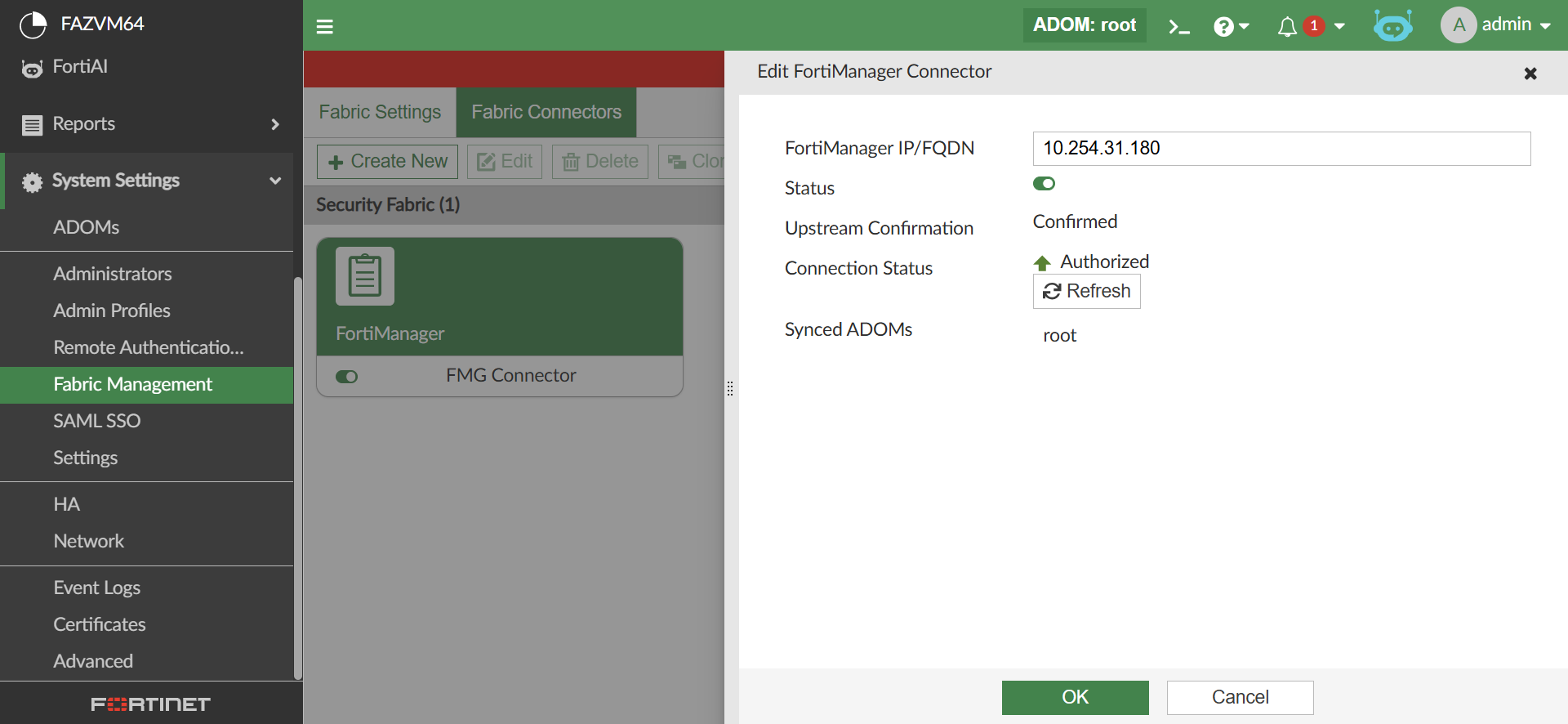The height and width of the screenshot is (724, 1568).
Task: Switch to the Fabric Settings tab
Action: 380,112
